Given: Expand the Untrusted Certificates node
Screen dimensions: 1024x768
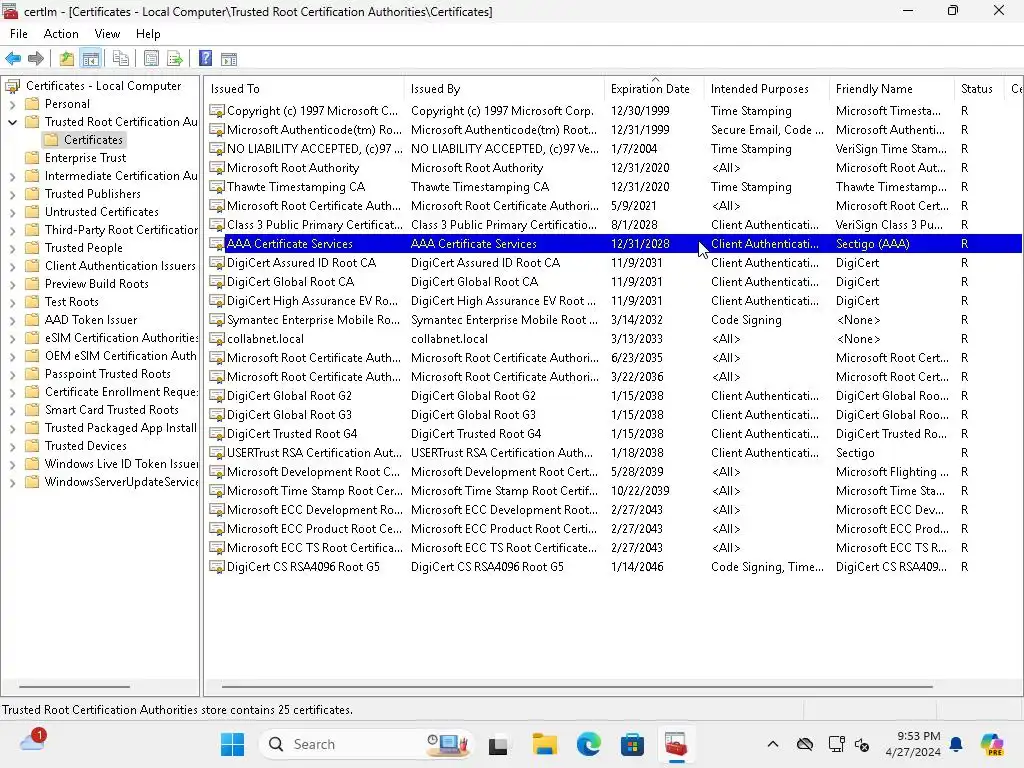Looking at the screenshot, I should (12, 212).
